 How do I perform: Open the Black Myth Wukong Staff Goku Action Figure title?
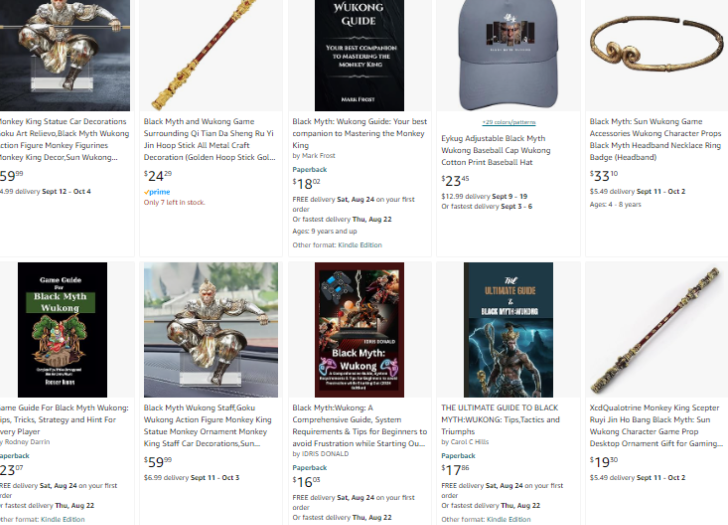point(208,426)
